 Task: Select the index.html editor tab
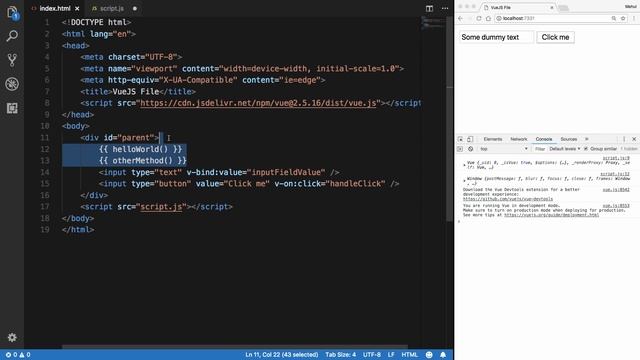(55, 8)
